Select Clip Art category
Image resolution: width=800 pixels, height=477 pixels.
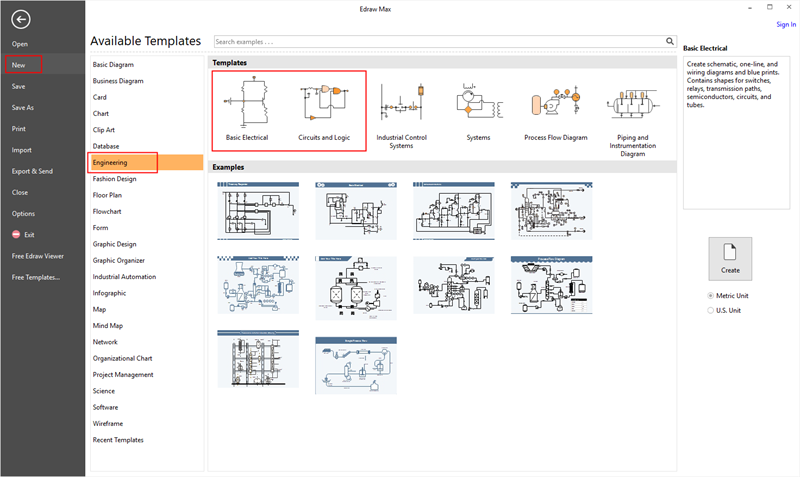(104, 130)
